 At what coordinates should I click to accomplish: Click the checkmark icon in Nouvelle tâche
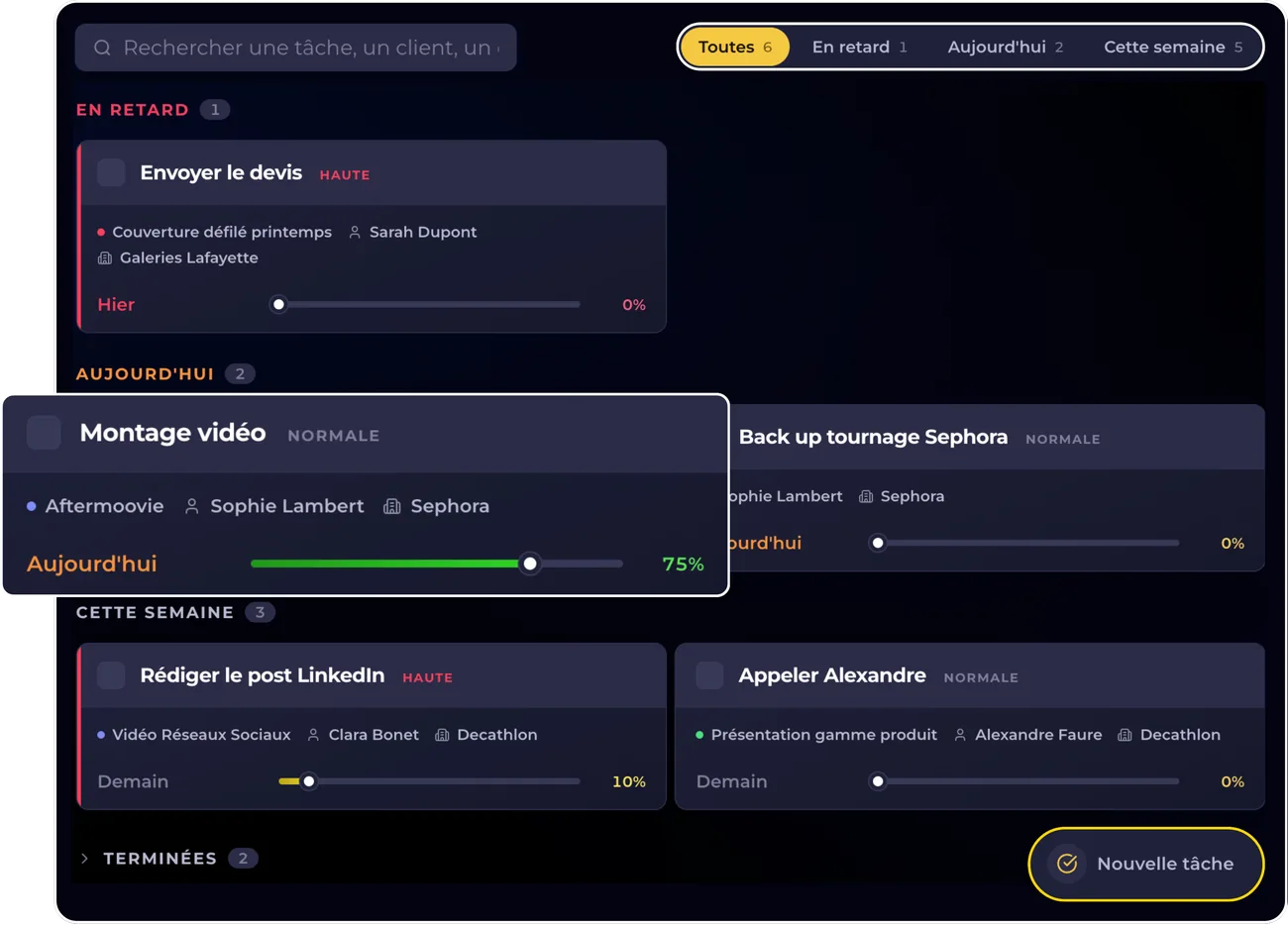1067,864
